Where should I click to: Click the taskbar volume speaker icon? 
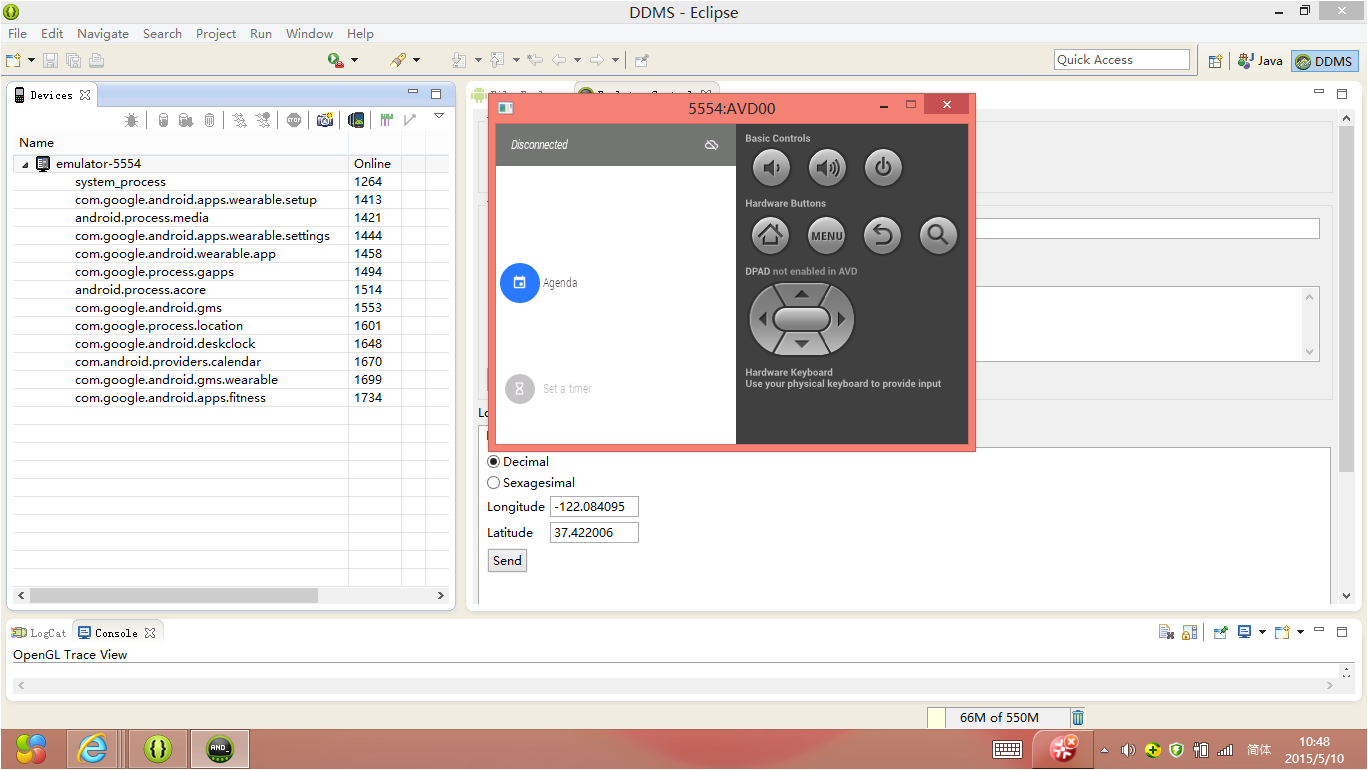click(x=1128, y=749)
